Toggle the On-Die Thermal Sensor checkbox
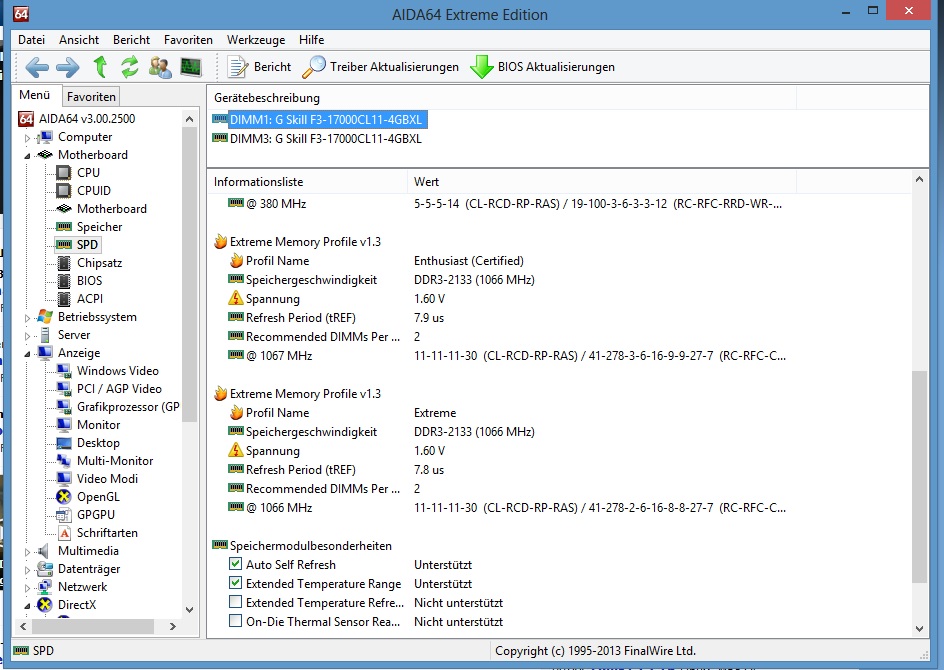944x670 pixels. [235, 621]
